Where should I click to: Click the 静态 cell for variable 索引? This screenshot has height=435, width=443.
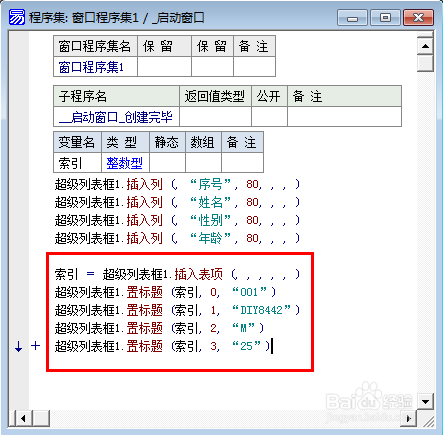click(167, 163)
